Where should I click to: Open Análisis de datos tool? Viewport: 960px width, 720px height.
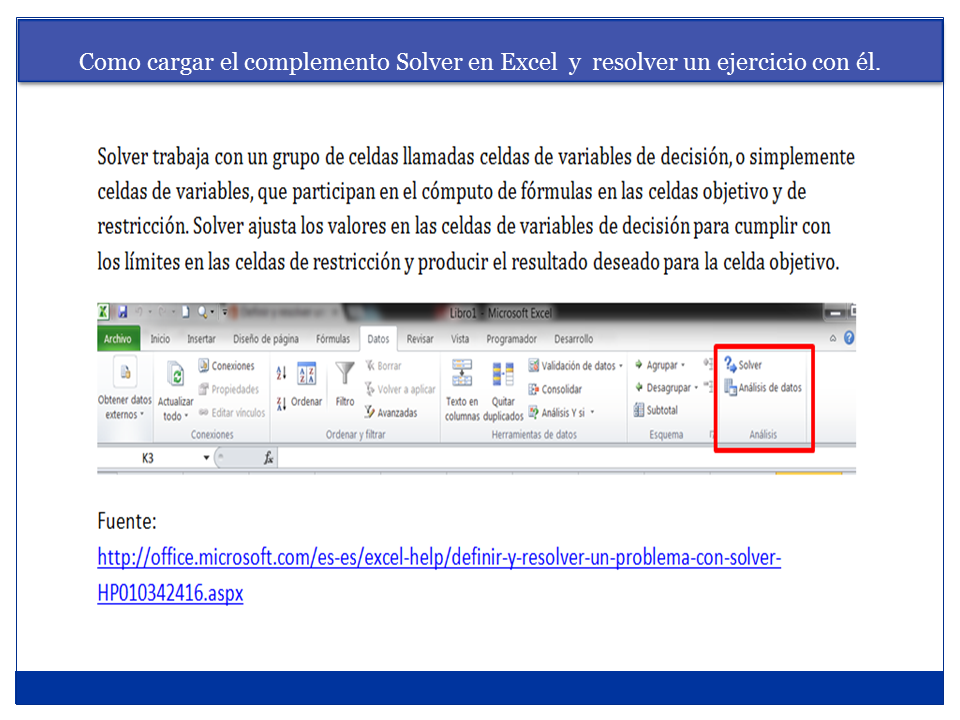[763, 388]
